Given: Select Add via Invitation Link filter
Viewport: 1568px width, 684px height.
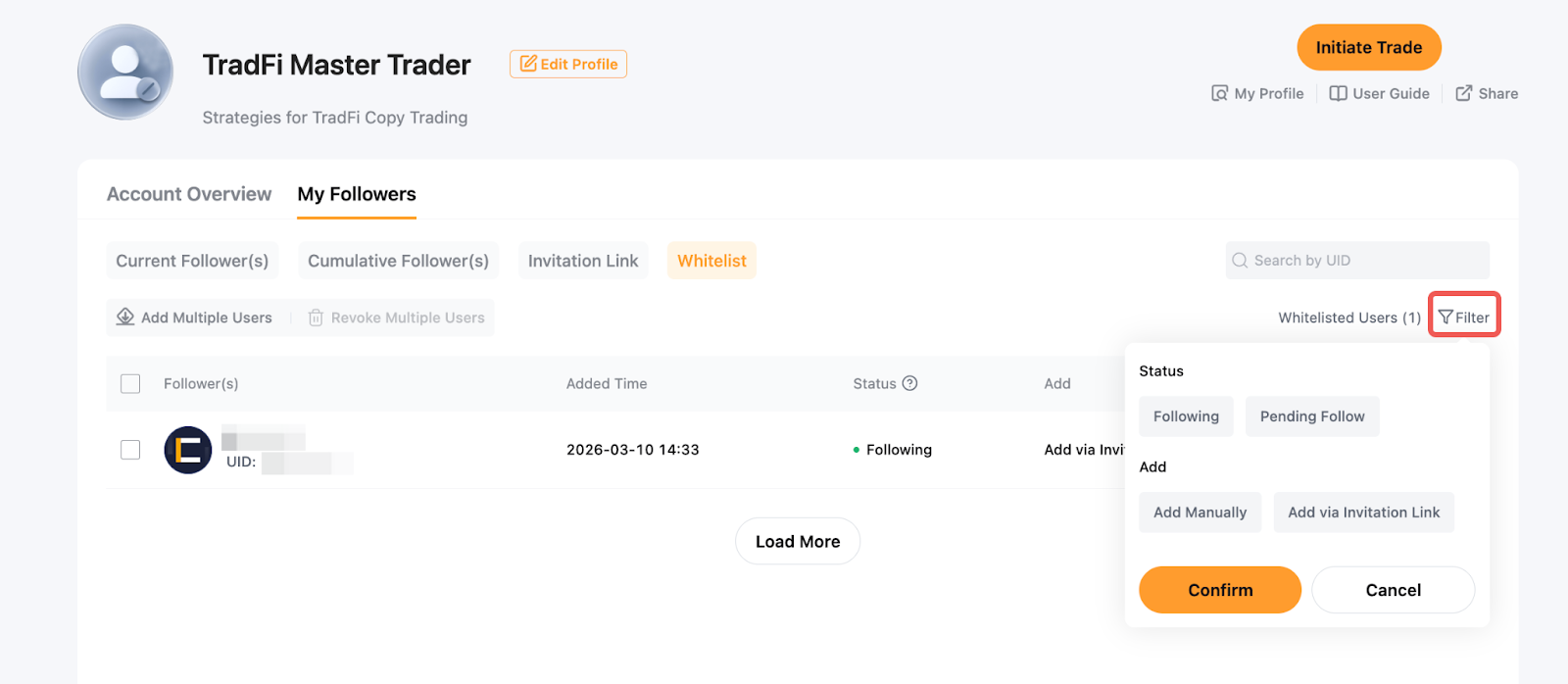Looking at the screenshot, I should [1363, 513].
